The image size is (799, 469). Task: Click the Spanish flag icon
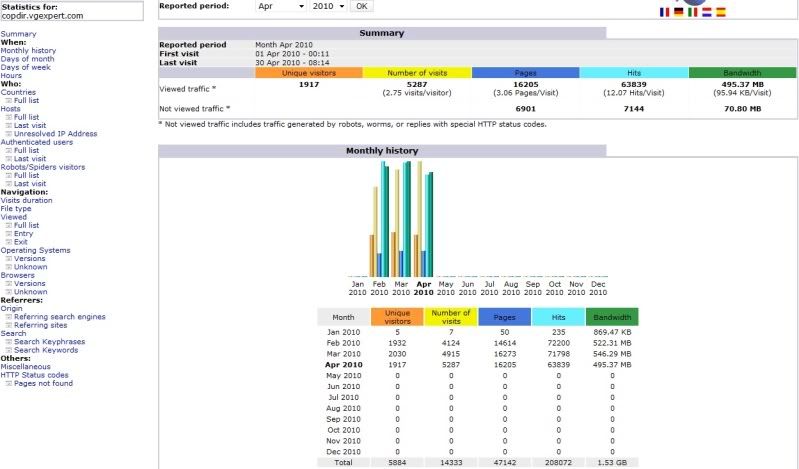[721, 12]
